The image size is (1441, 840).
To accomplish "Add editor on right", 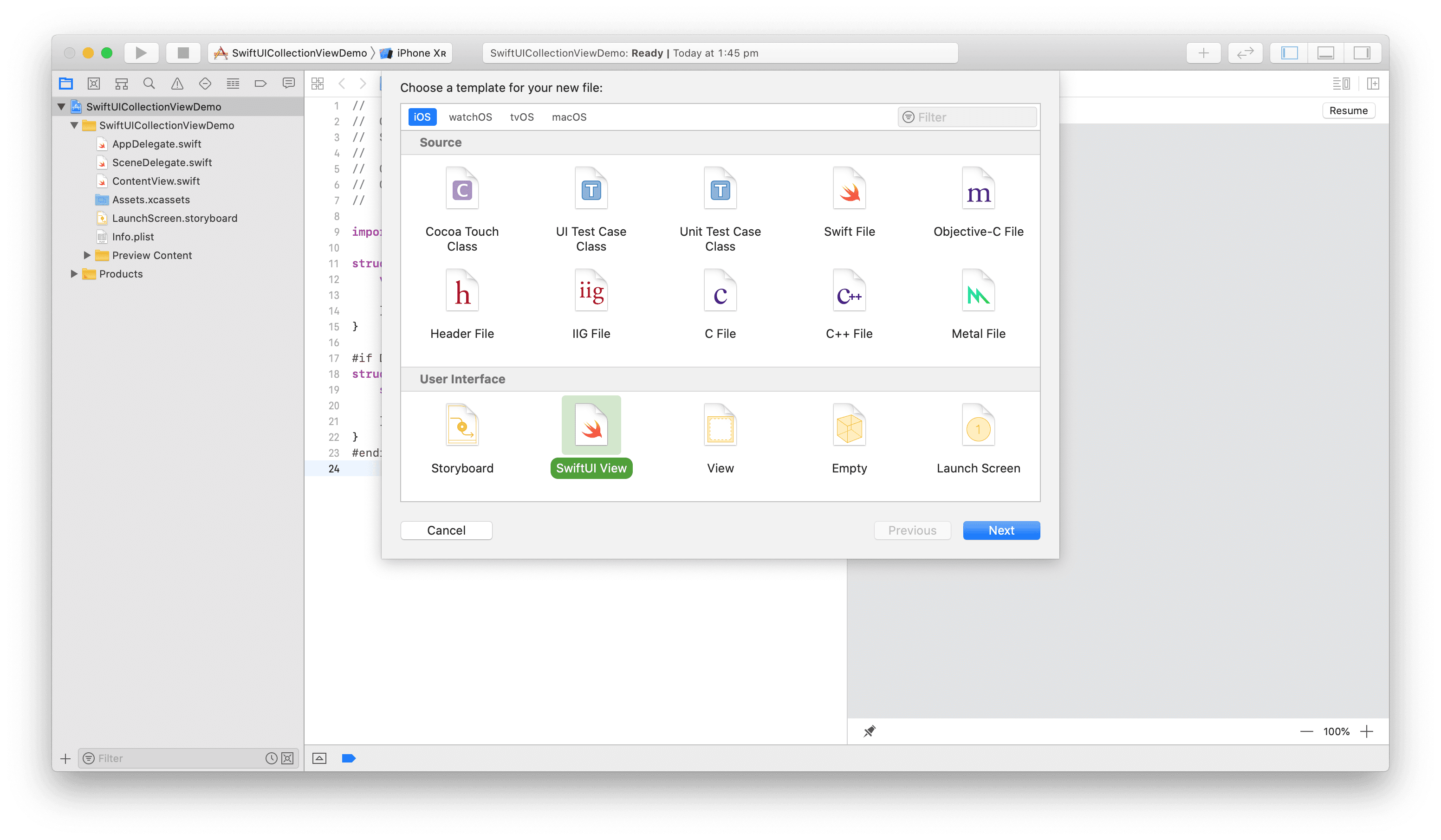I will pyautogui.click(x=1373, y=84).
